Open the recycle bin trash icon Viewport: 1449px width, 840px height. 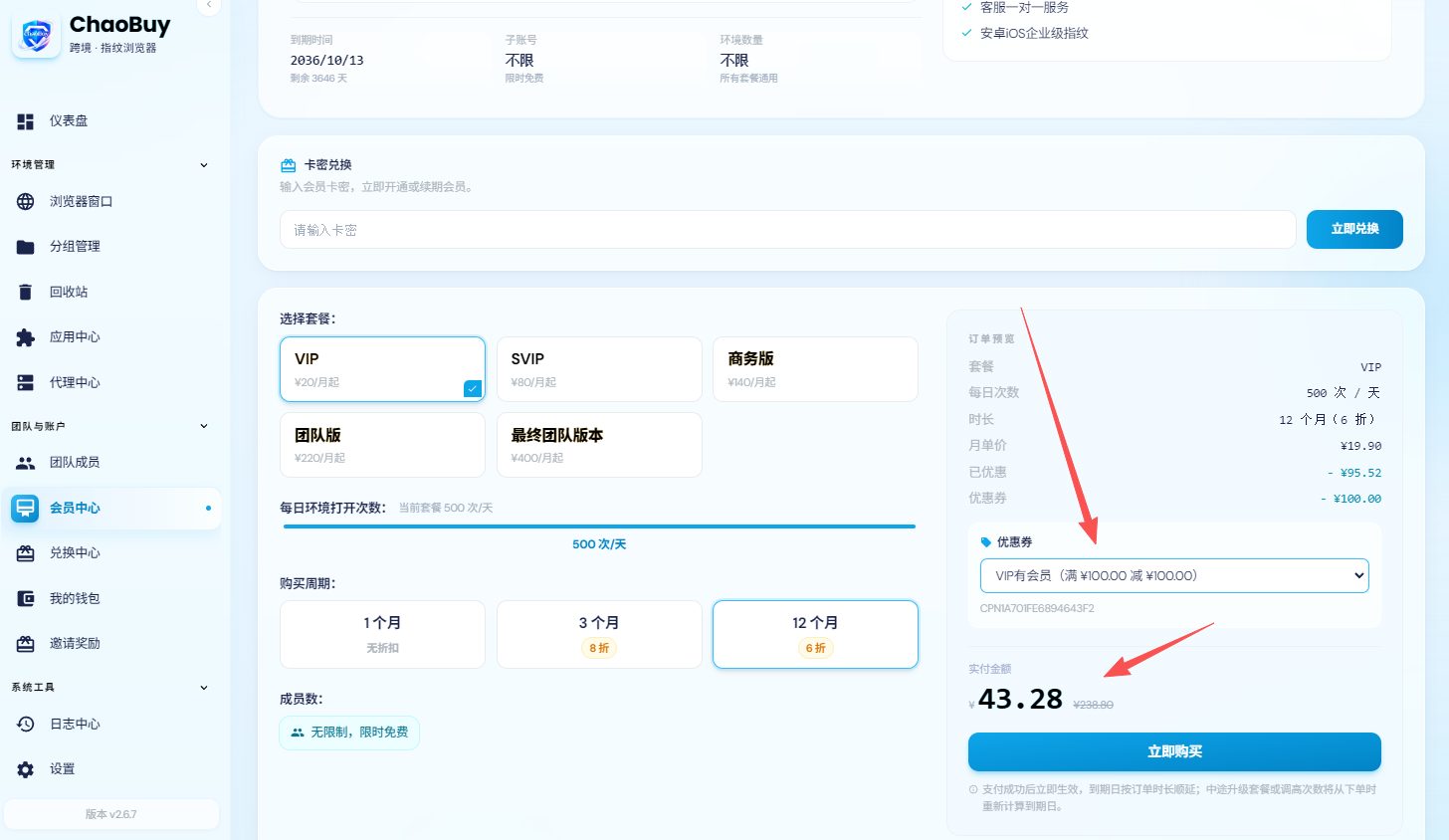pos(26,293)
